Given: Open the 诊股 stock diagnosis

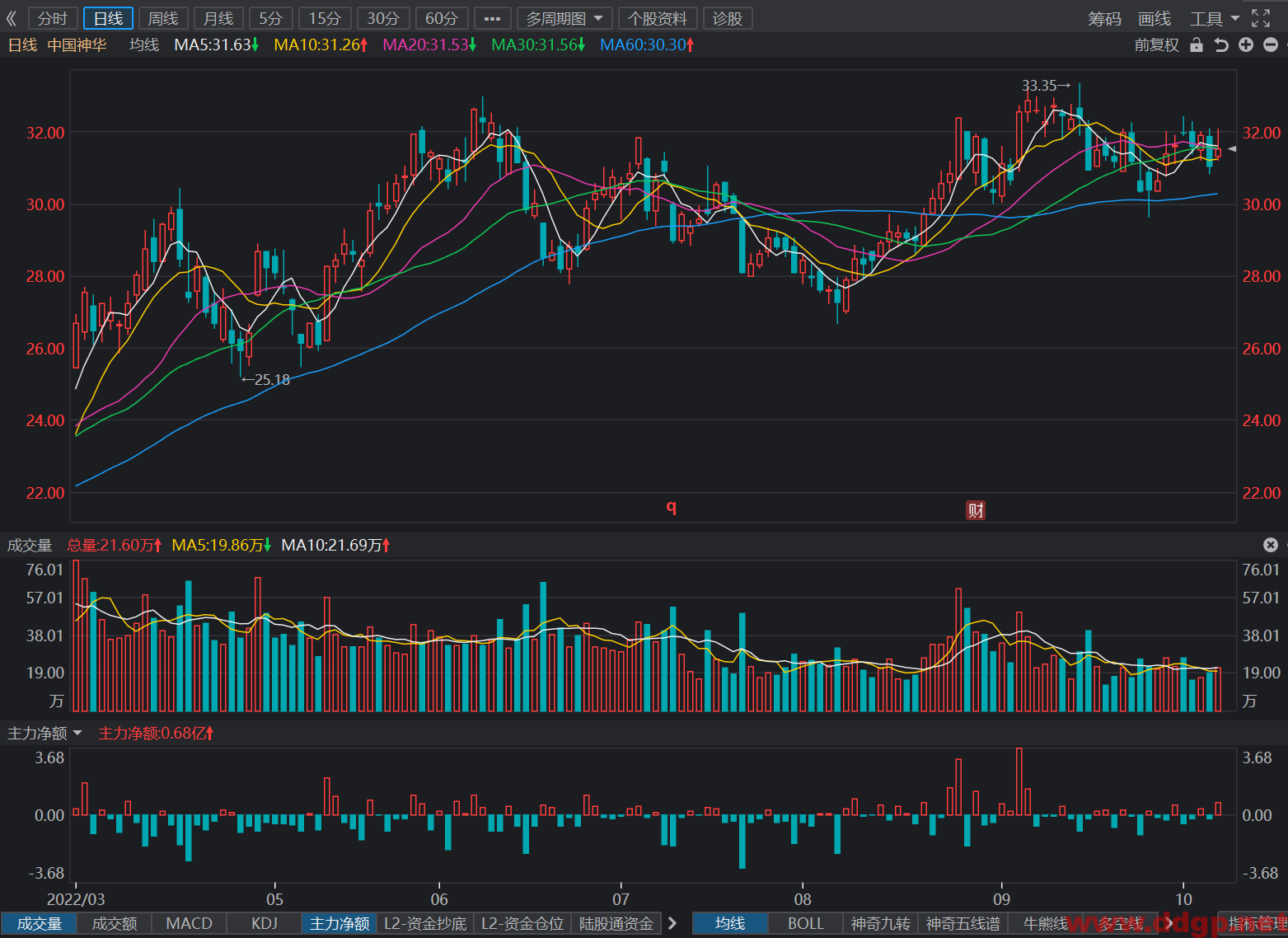Looking at the screenshot, I should pos(728,18).
